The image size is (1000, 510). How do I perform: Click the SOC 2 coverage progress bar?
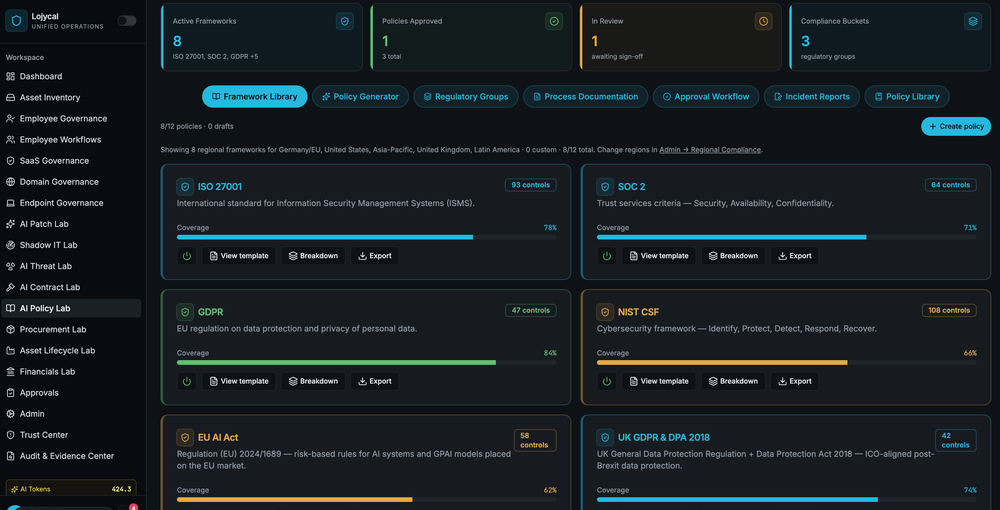[x=786, y=237]
